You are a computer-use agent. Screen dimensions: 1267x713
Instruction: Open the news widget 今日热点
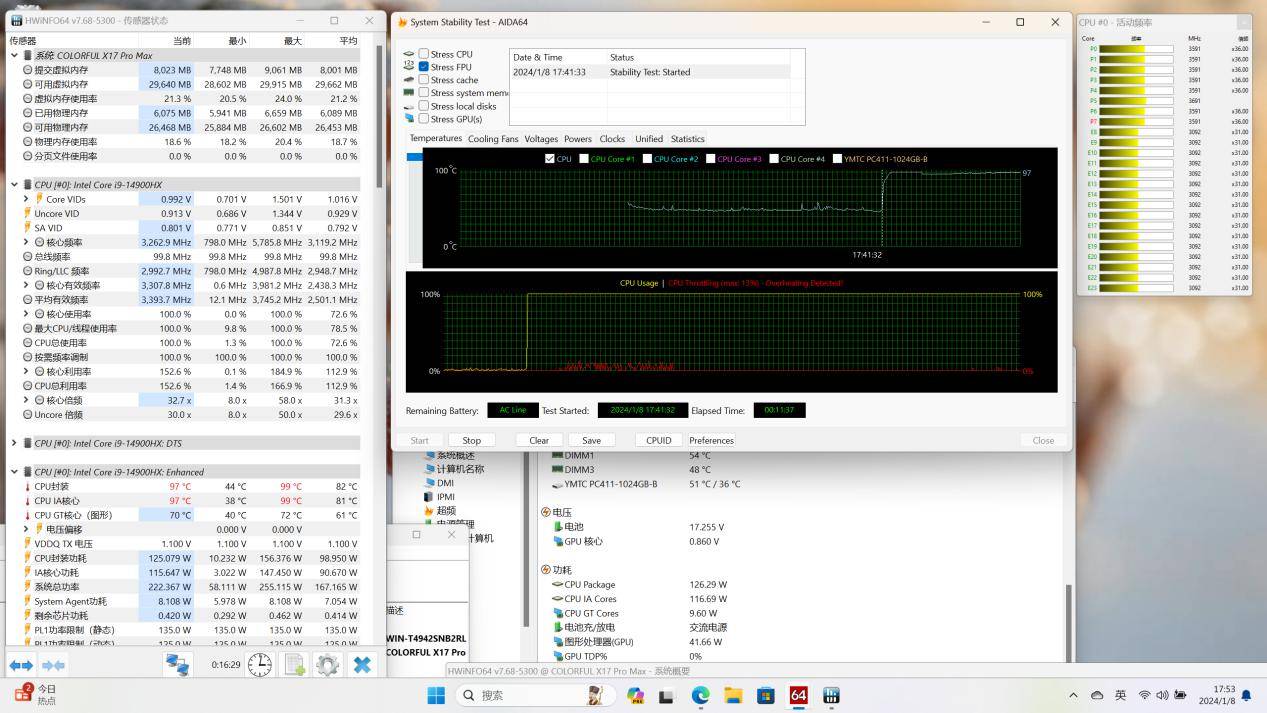pyautogui.click(x=36, y=694)
